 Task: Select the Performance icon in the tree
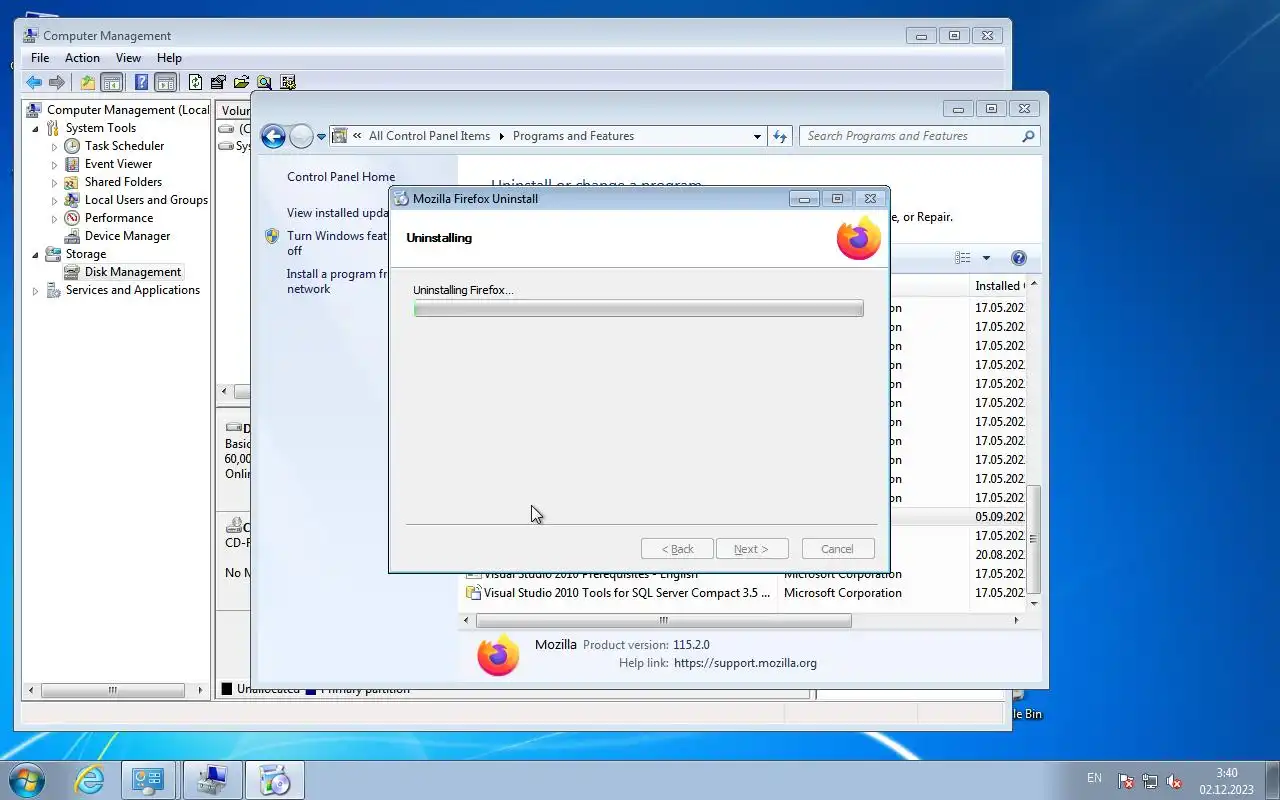72,218
